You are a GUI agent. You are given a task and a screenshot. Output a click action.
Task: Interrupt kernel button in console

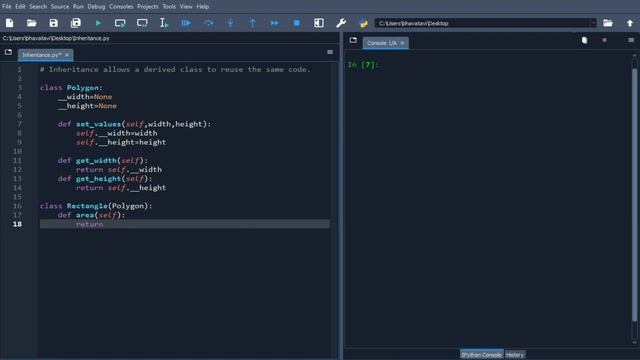[604, 40]
